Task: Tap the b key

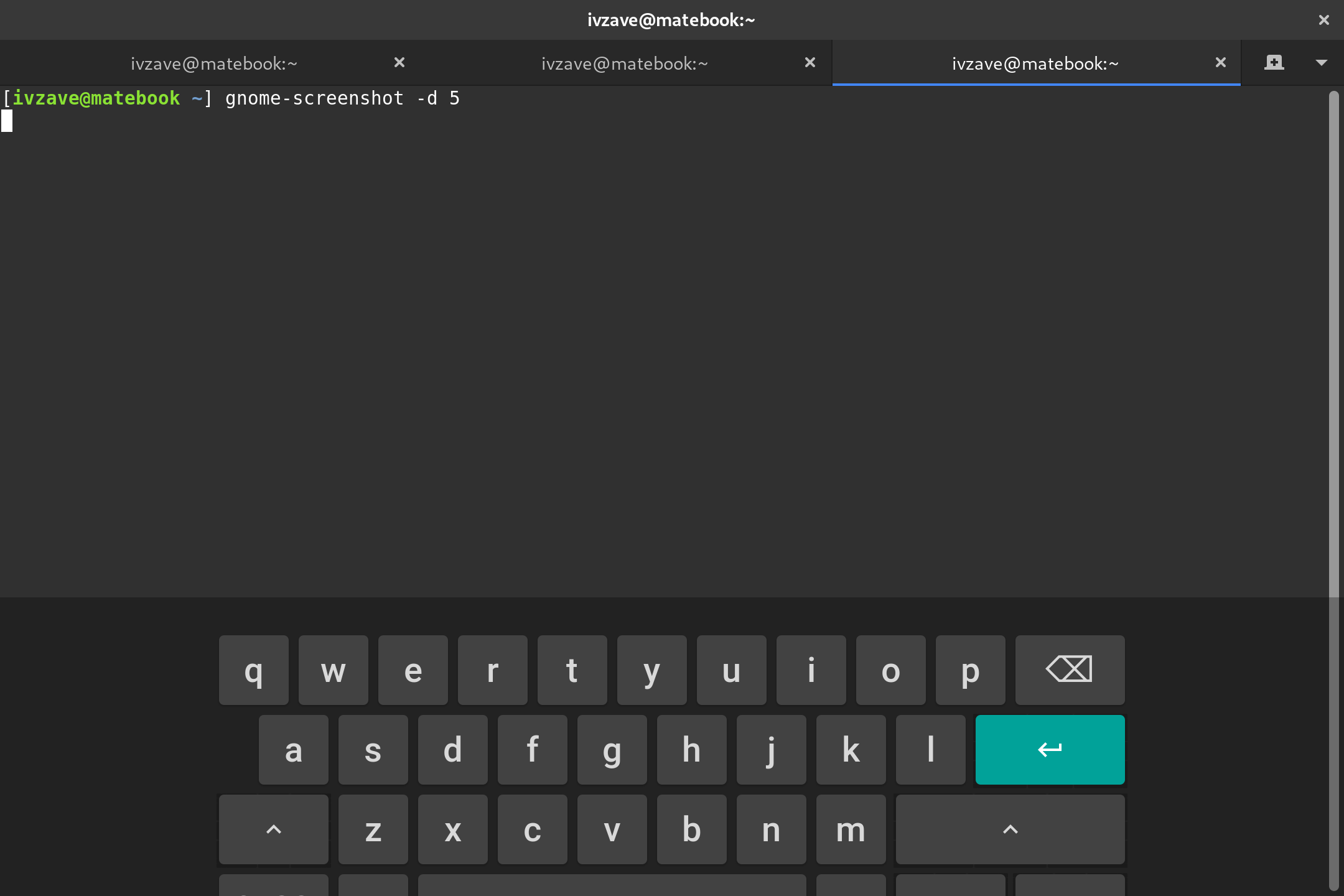Action: (692, 829)
